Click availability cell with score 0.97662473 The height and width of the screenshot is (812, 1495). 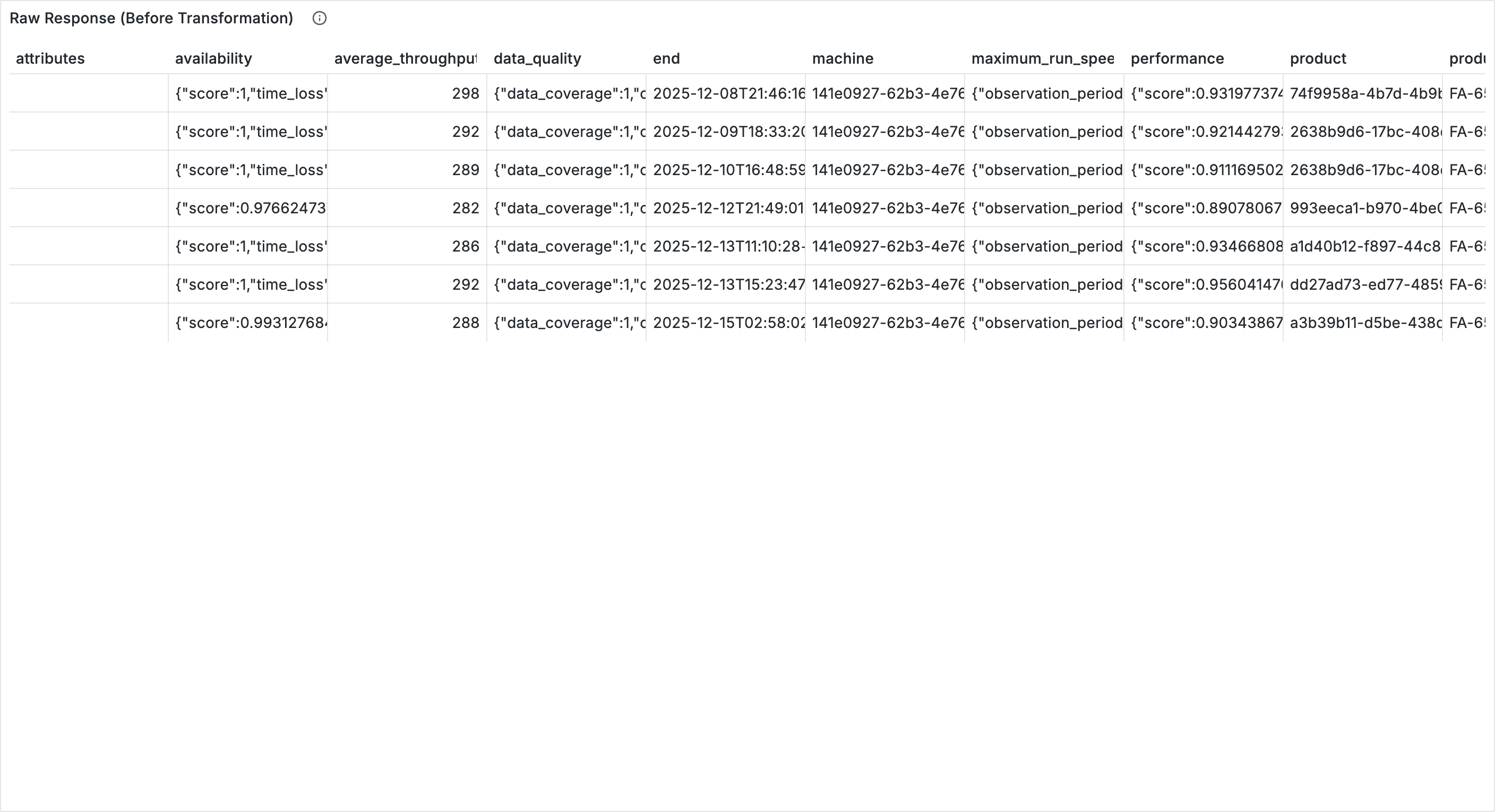pos(251,208)
